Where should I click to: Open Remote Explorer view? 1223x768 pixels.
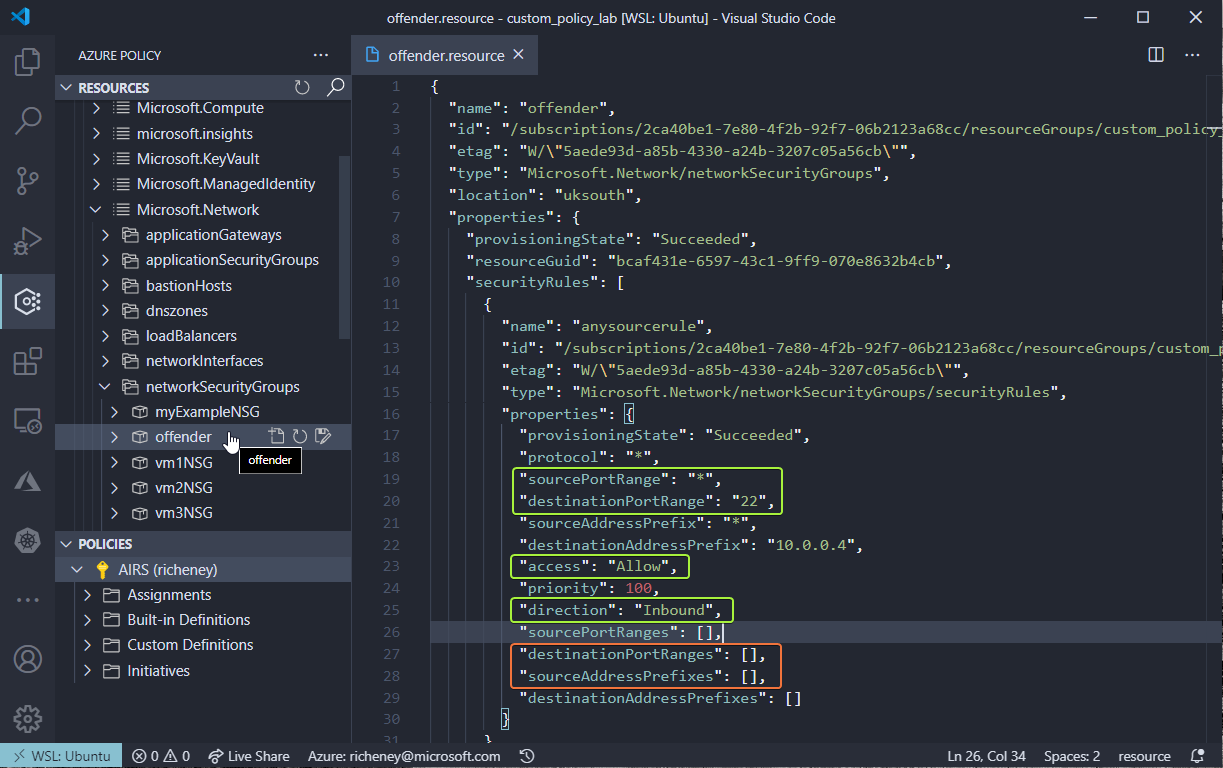click(x=27, y=421)
